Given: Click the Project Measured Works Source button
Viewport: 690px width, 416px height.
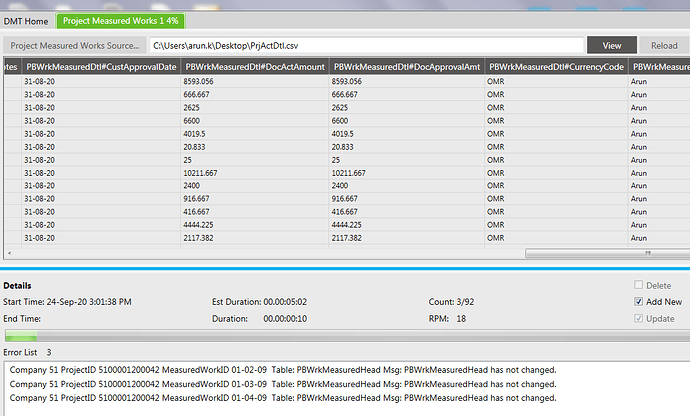Looking at the screenshot, I should pos(73,45).
